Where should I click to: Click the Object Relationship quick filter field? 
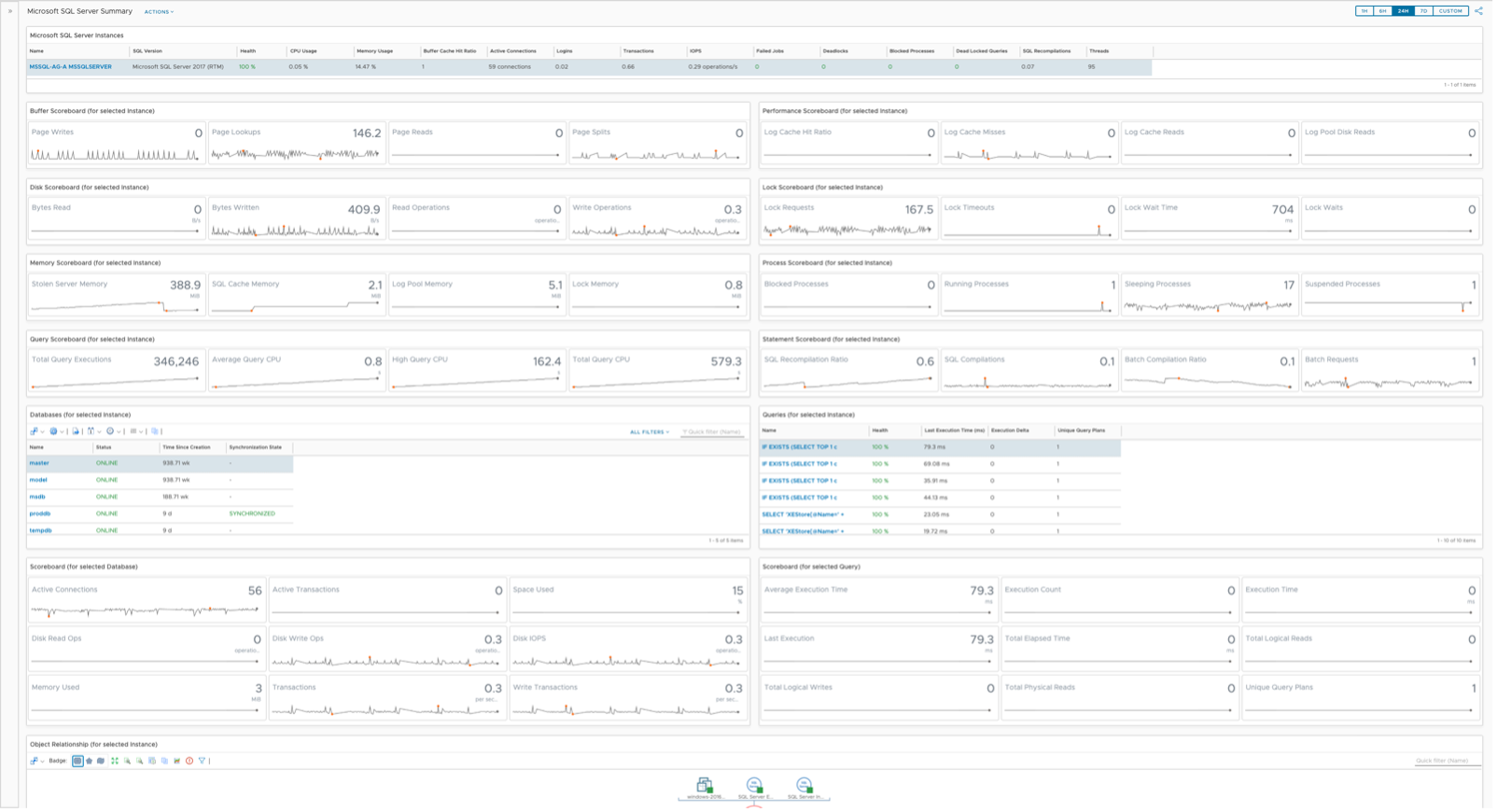(x=1447, y=761)
